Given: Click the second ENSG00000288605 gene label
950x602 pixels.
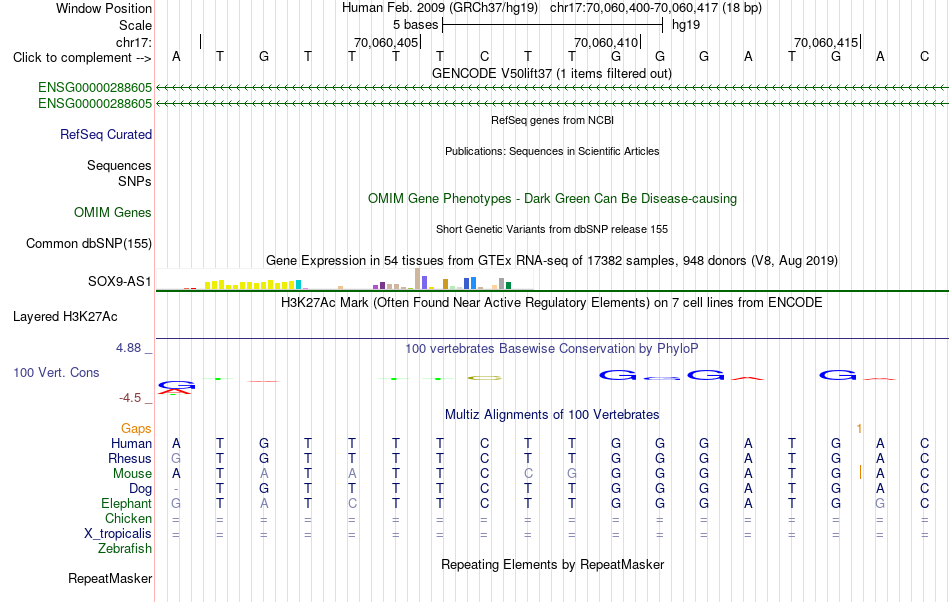Looking at the screenshot, I should pyautogui.click(x=95, y=104).
